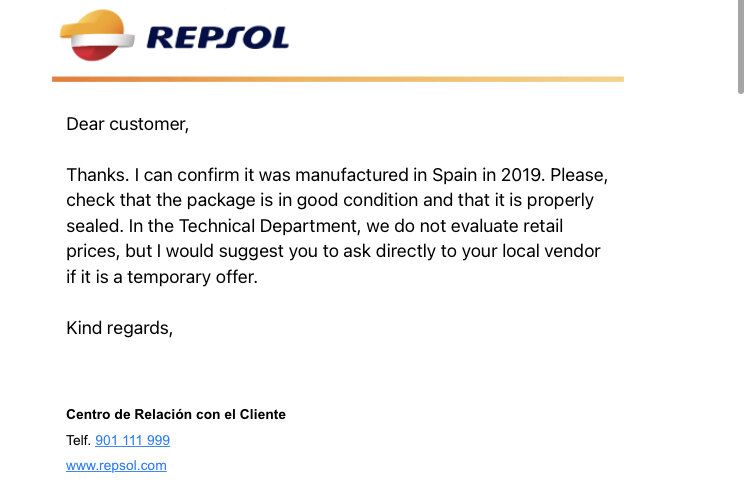
Task: Click the "Kind regards," closing line
Action: click(119, 328)
